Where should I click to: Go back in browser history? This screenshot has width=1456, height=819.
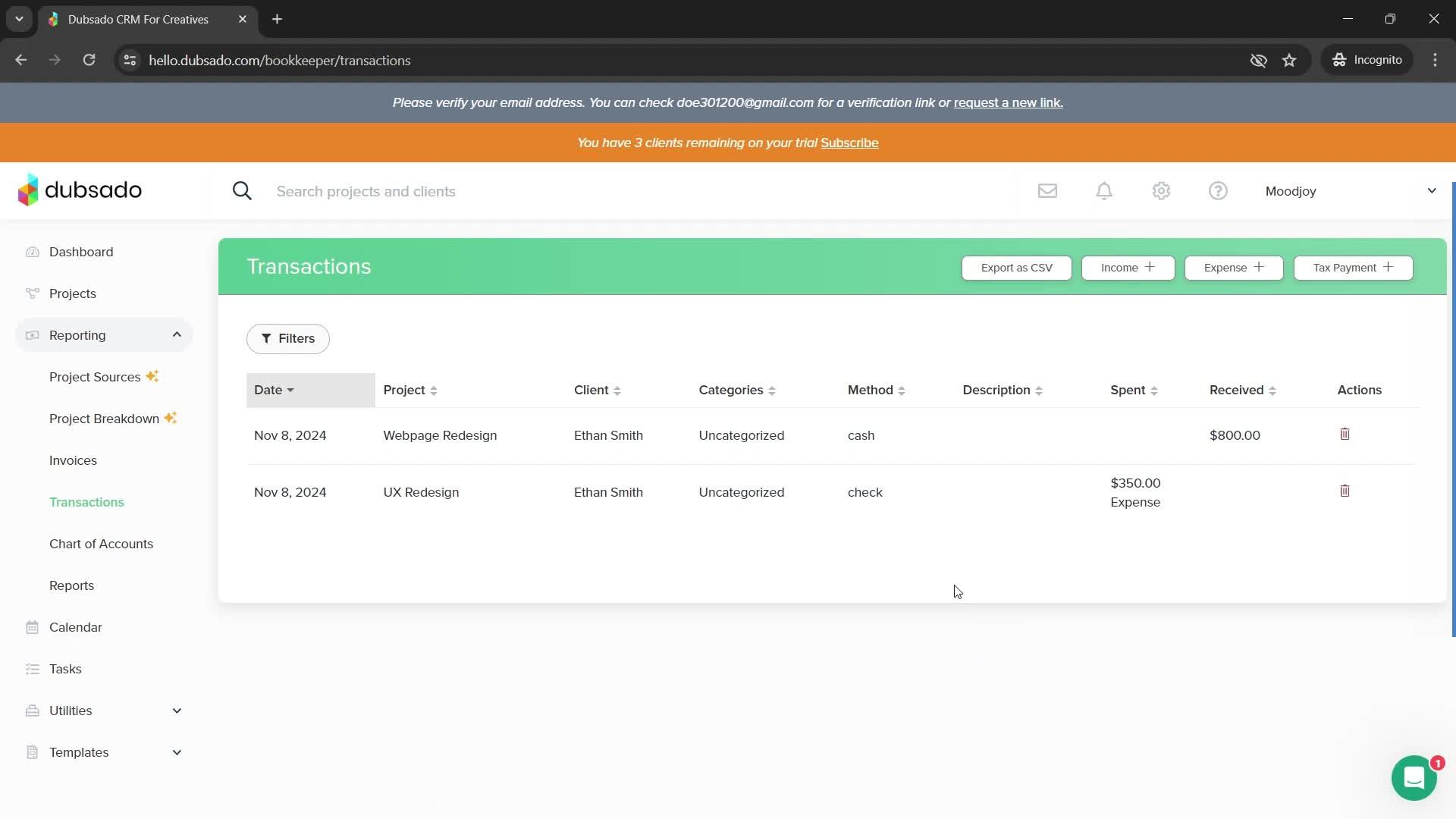coord(21,60)
